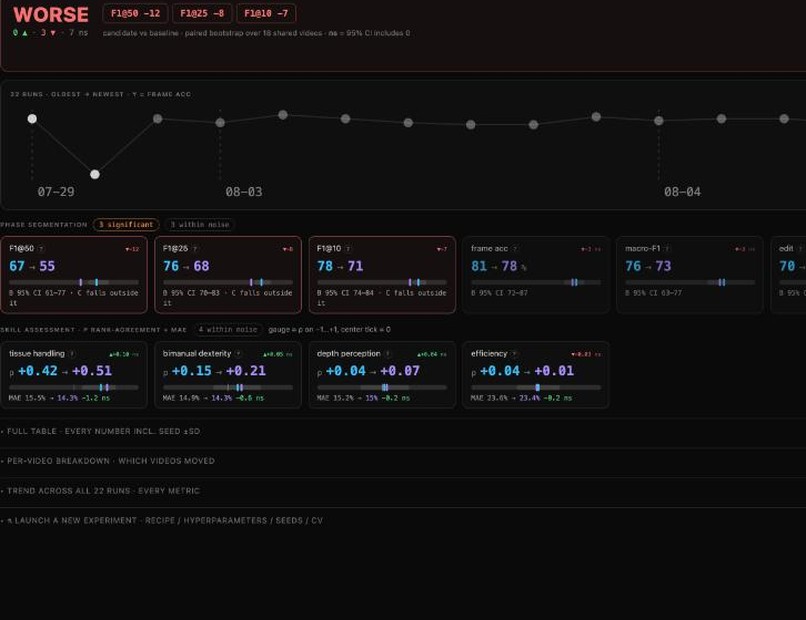Screen dimensions: 806x620
Task: Open the help icon beside frame acc
Action: coord(515,249)
